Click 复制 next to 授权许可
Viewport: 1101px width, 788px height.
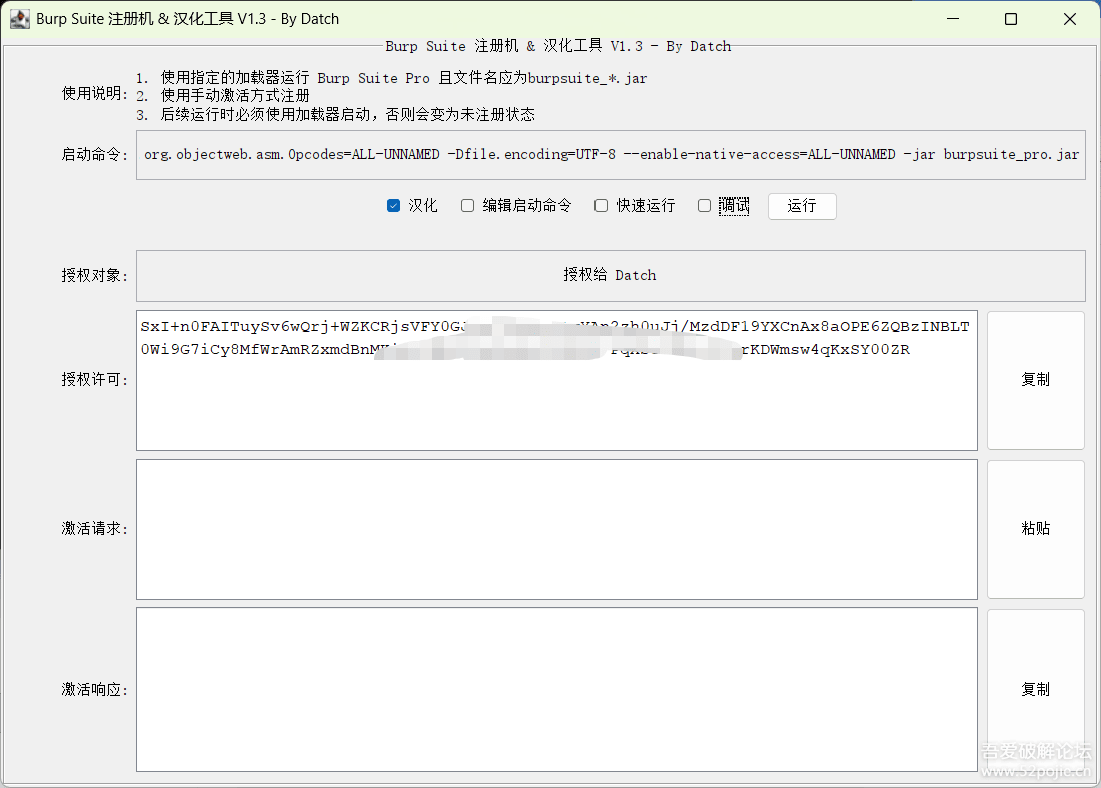click(1036, 380)
